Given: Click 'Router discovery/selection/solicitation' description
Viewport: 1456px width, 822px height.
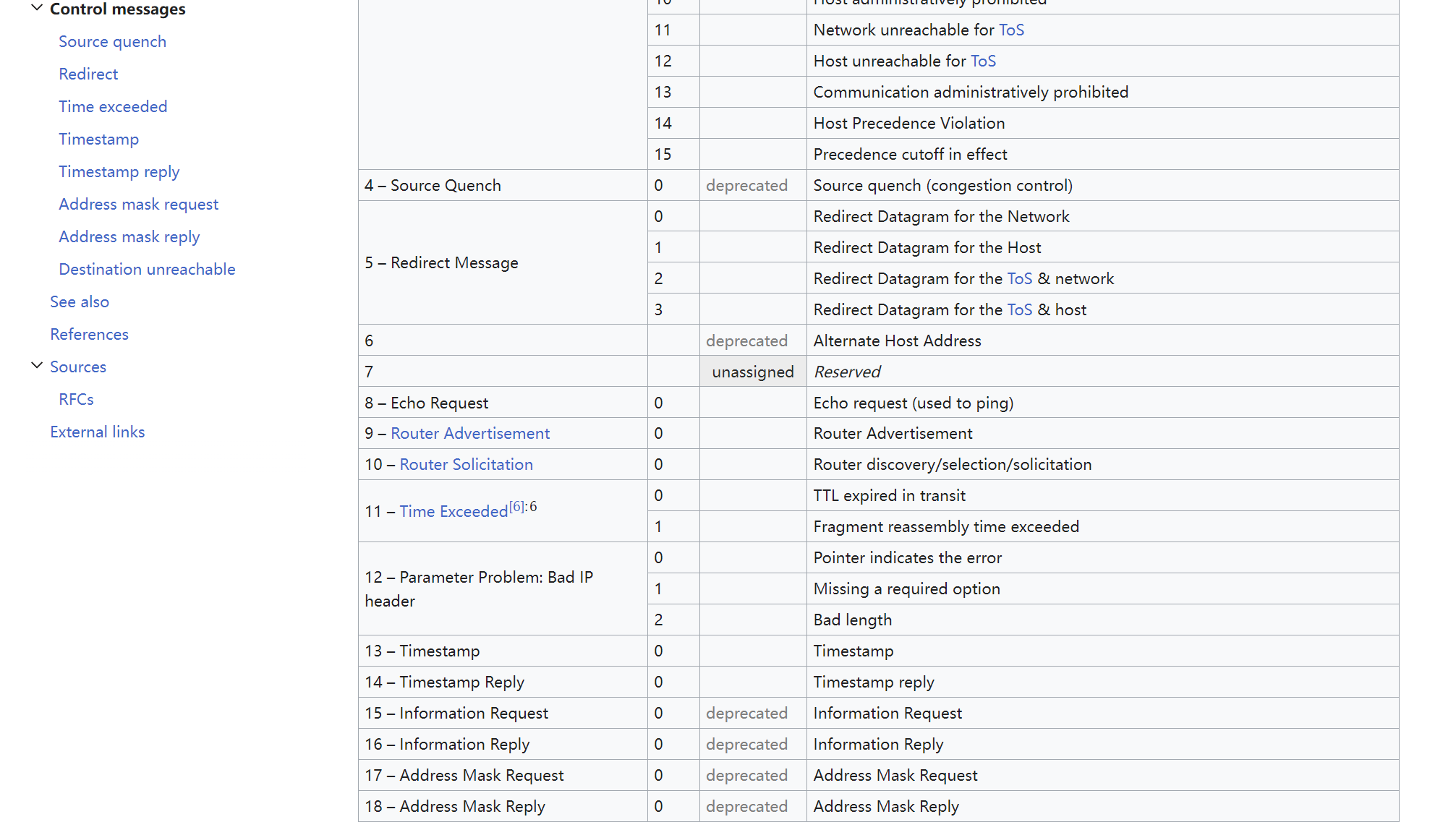Looking at the screenshot, I should (952, 464).
